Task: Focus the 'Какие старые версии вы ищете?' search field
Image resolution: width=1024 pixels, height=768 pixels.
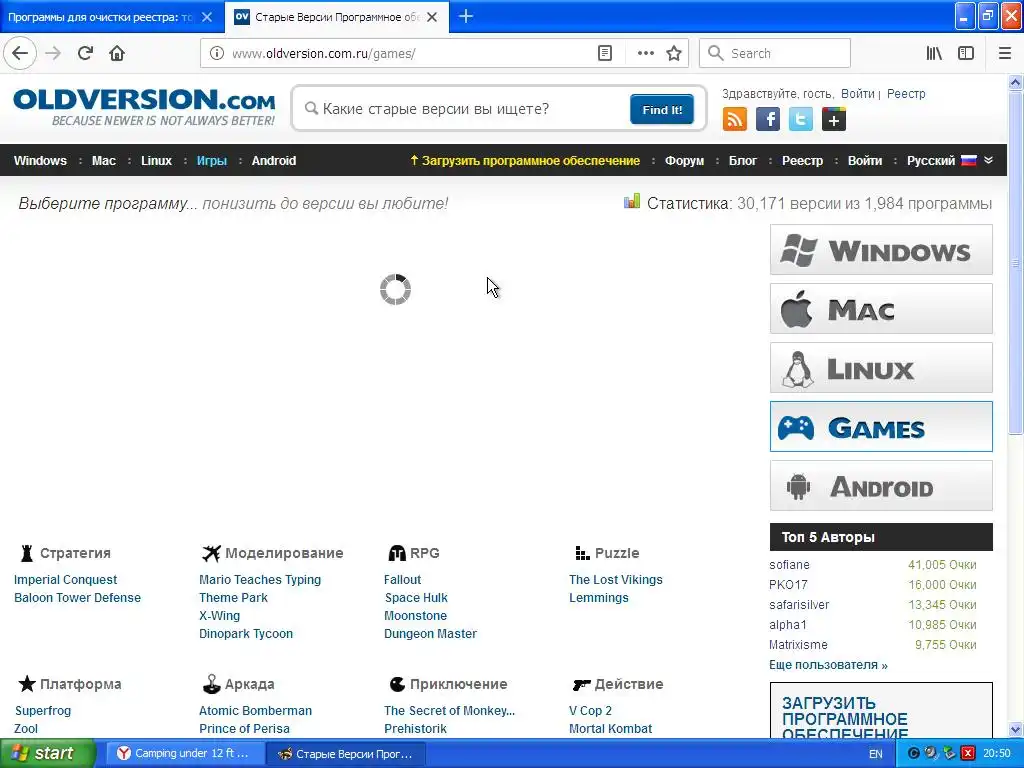Action: (467, 108)
